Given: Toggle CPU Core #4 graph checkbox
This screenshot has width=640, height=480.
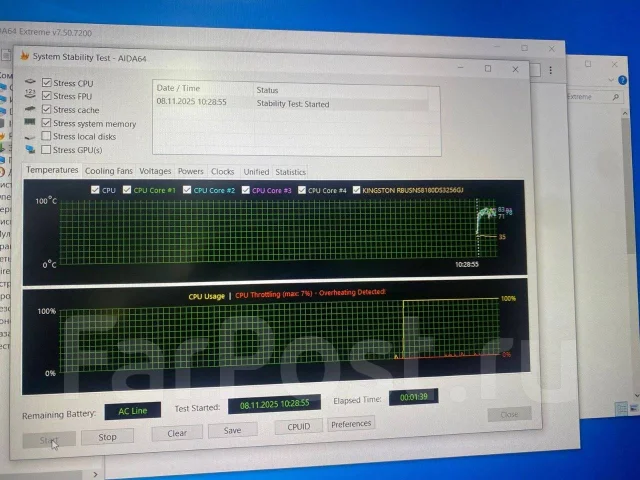Looking at the screenshot, I should [x=302, y=190].
